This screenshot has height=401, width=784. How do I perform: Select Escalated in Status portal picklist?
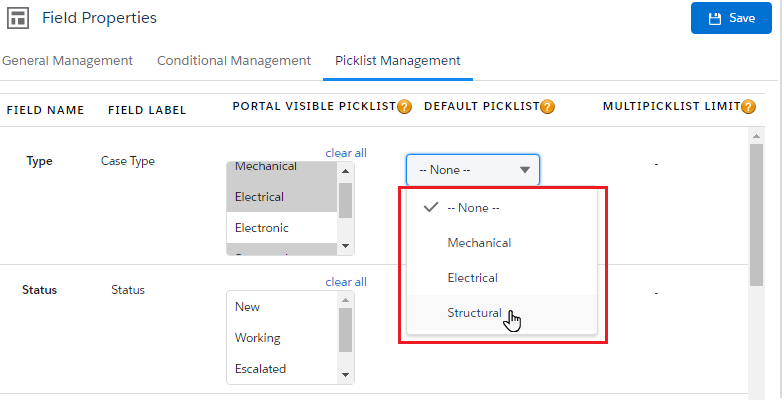click(260, 369)
